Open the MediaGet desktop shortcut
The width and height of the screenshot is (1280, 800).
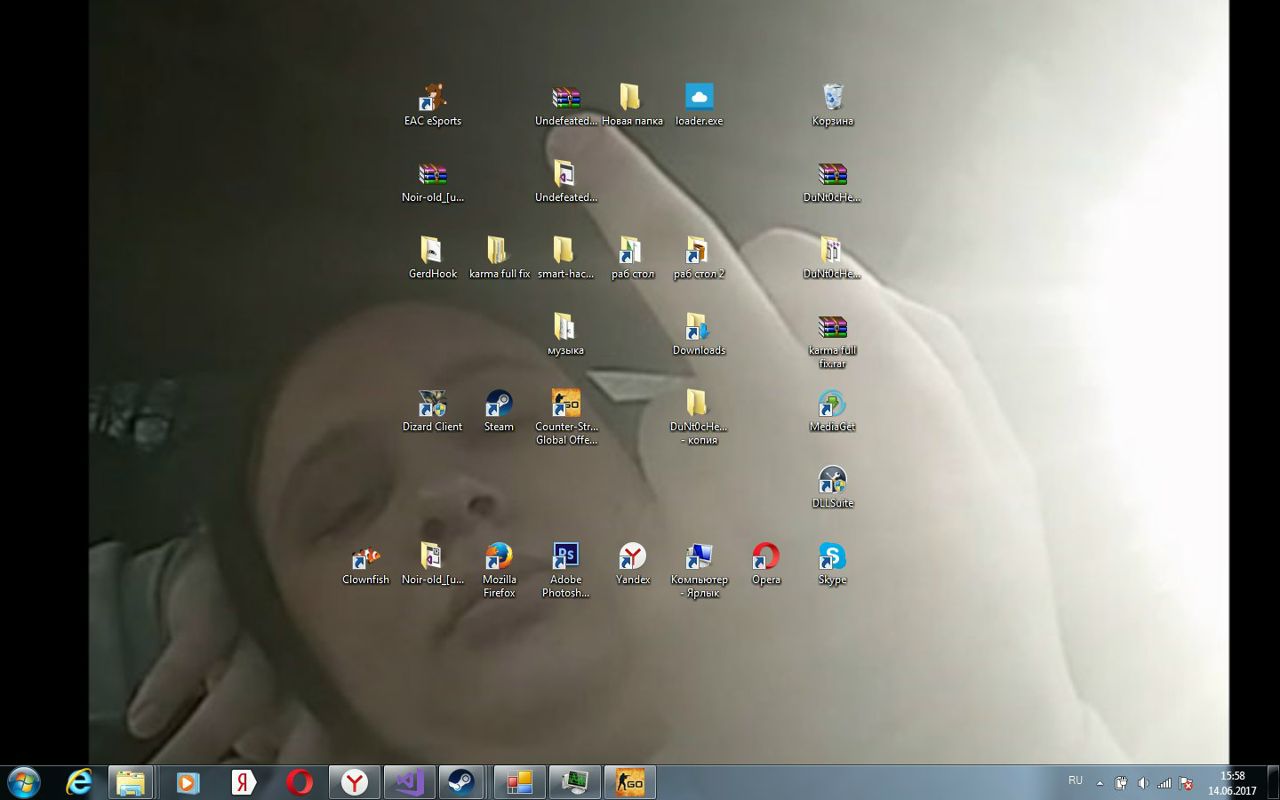pos(832,404)
